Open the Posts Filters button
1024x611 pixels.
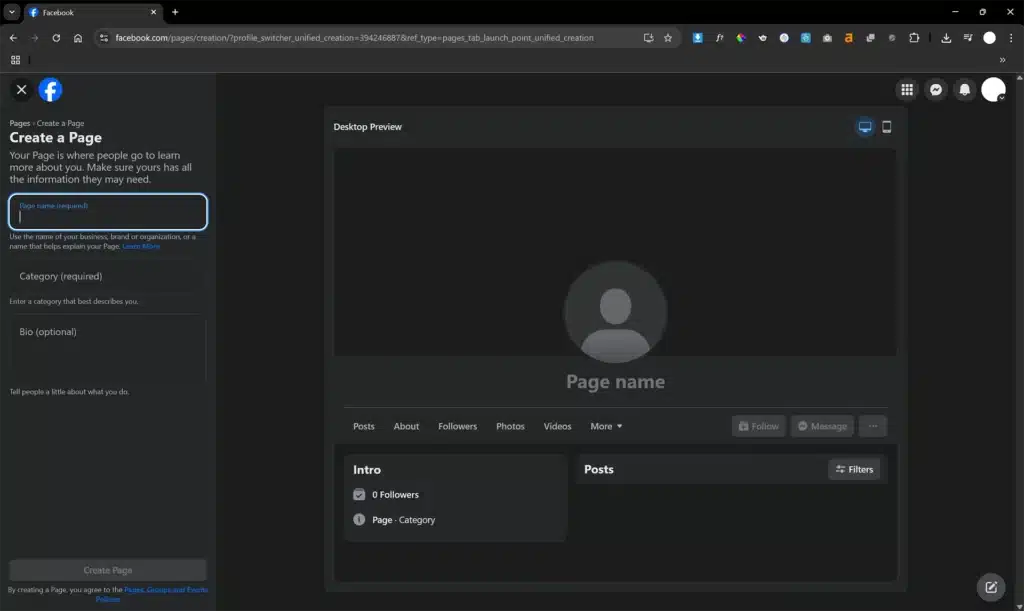coord(854,469)
